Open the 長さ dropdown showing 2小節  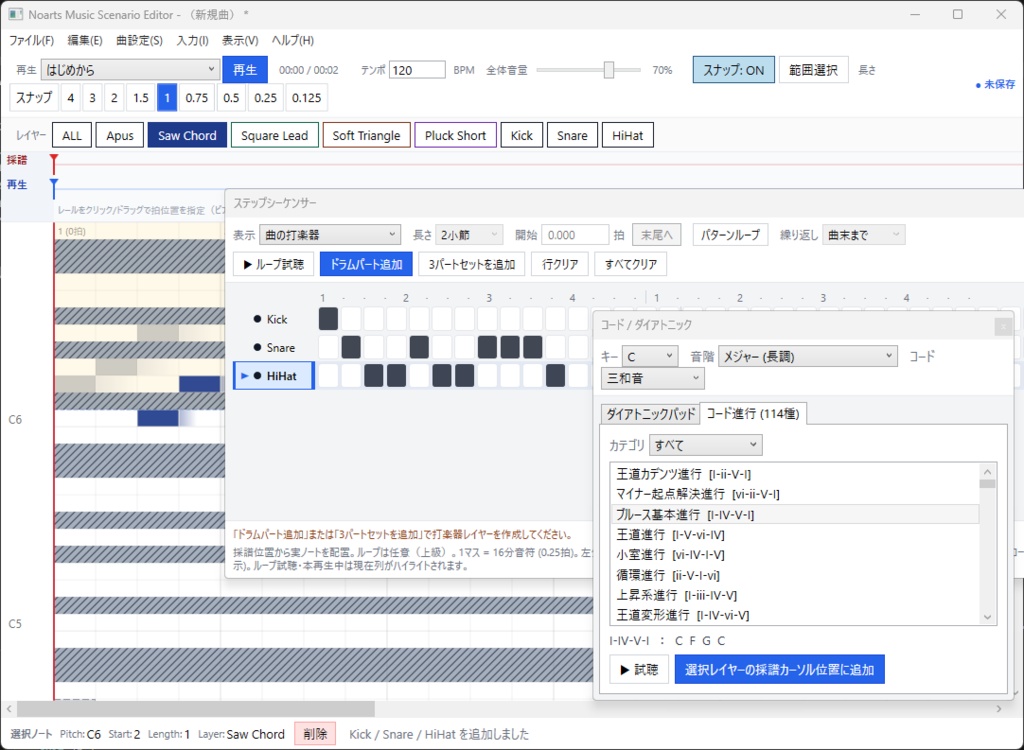[469, 235]
